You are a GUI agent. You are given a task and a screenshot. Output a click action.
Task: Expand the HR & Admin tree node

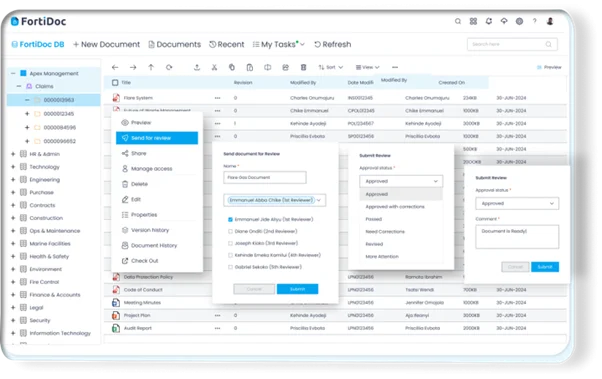coord(13,154)
